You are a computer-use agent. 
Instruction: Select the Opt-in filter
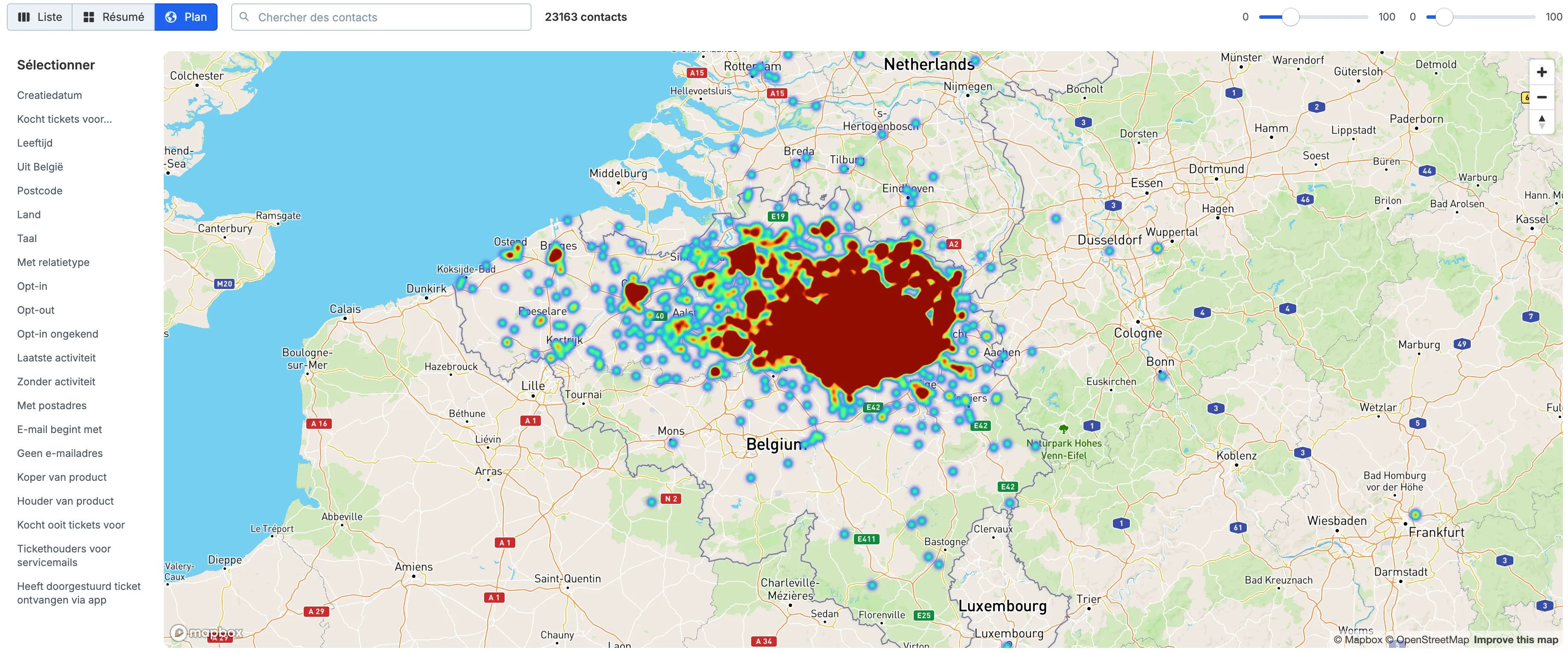pyautogui.click(x=32, y=286)
